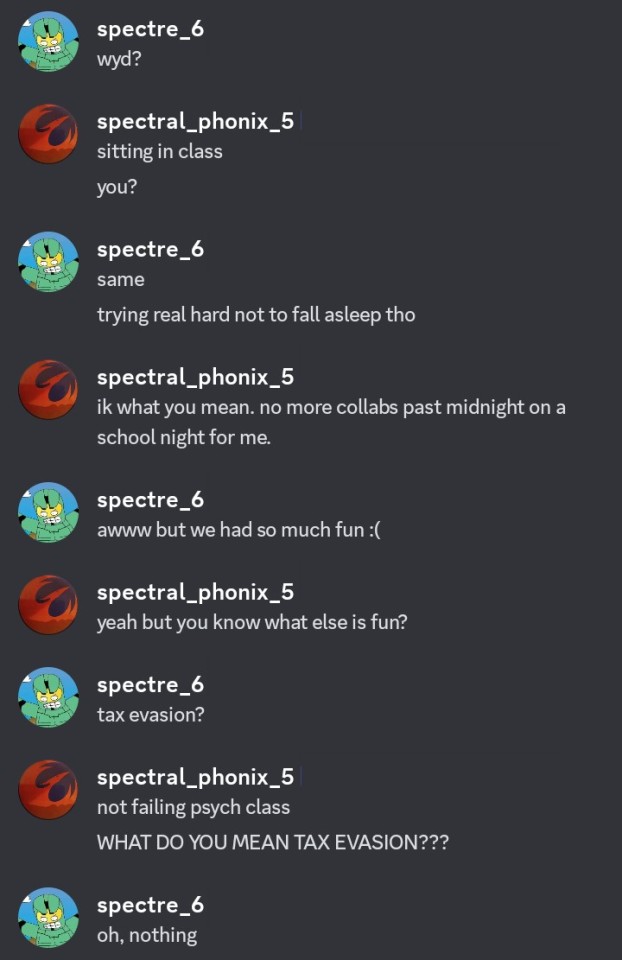Click spectre_6's avatar beside "oh, nothing"
622x960 pixels.
click(x=48, y=918)
